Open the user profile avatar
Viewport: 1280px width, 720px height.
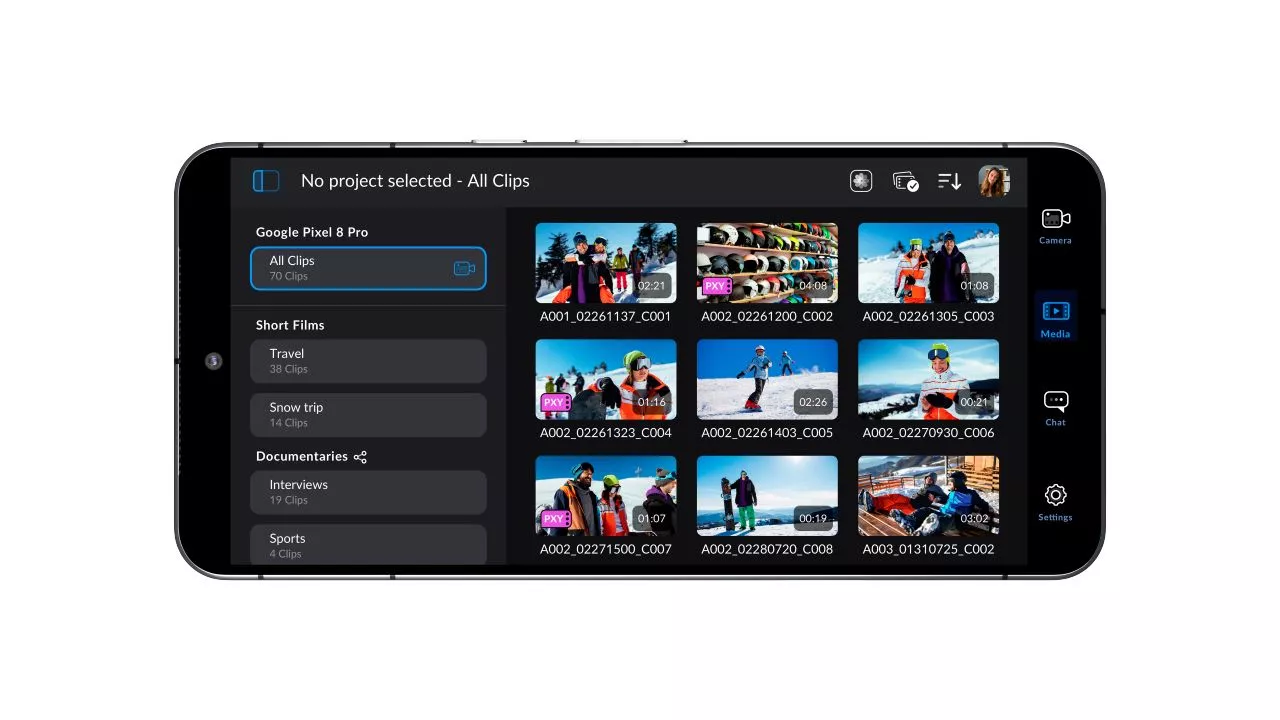[x=993, y=181]
